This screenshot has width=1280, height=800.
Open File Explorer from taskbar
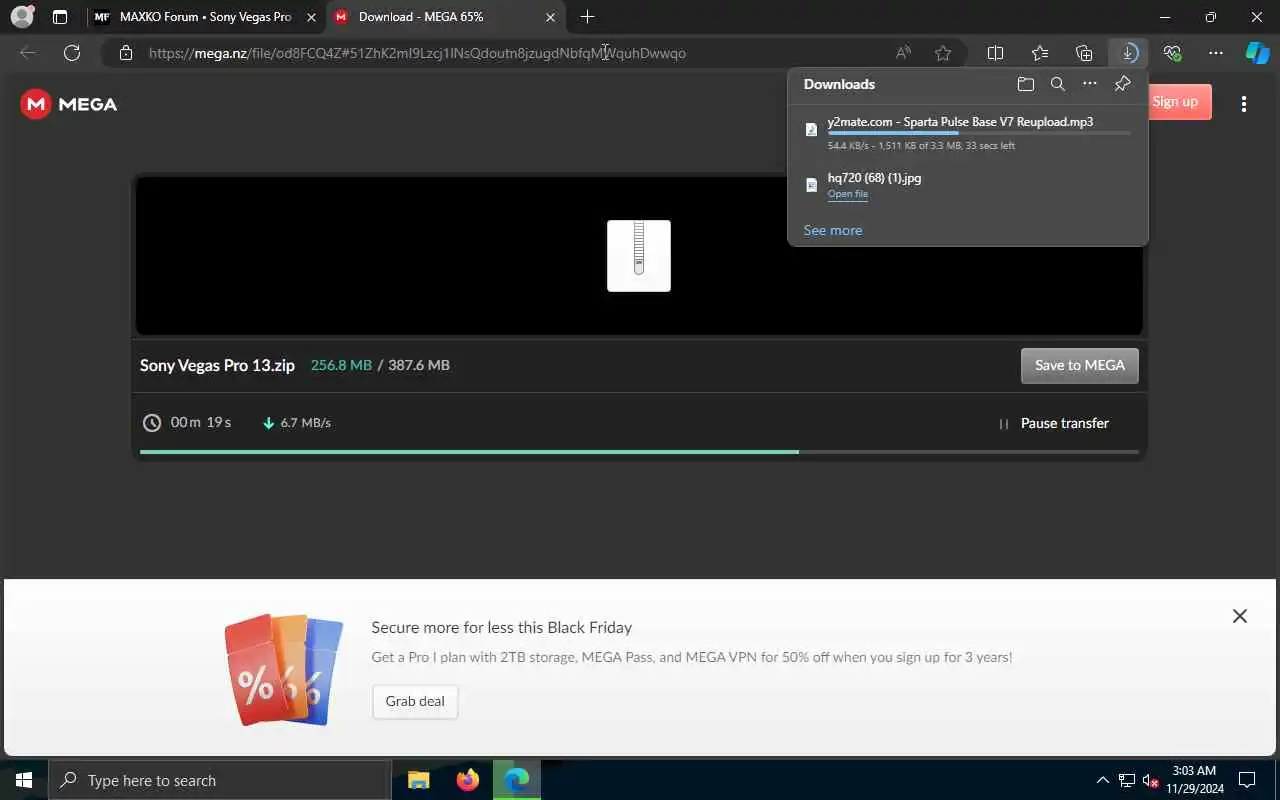[x=419, y=780]
